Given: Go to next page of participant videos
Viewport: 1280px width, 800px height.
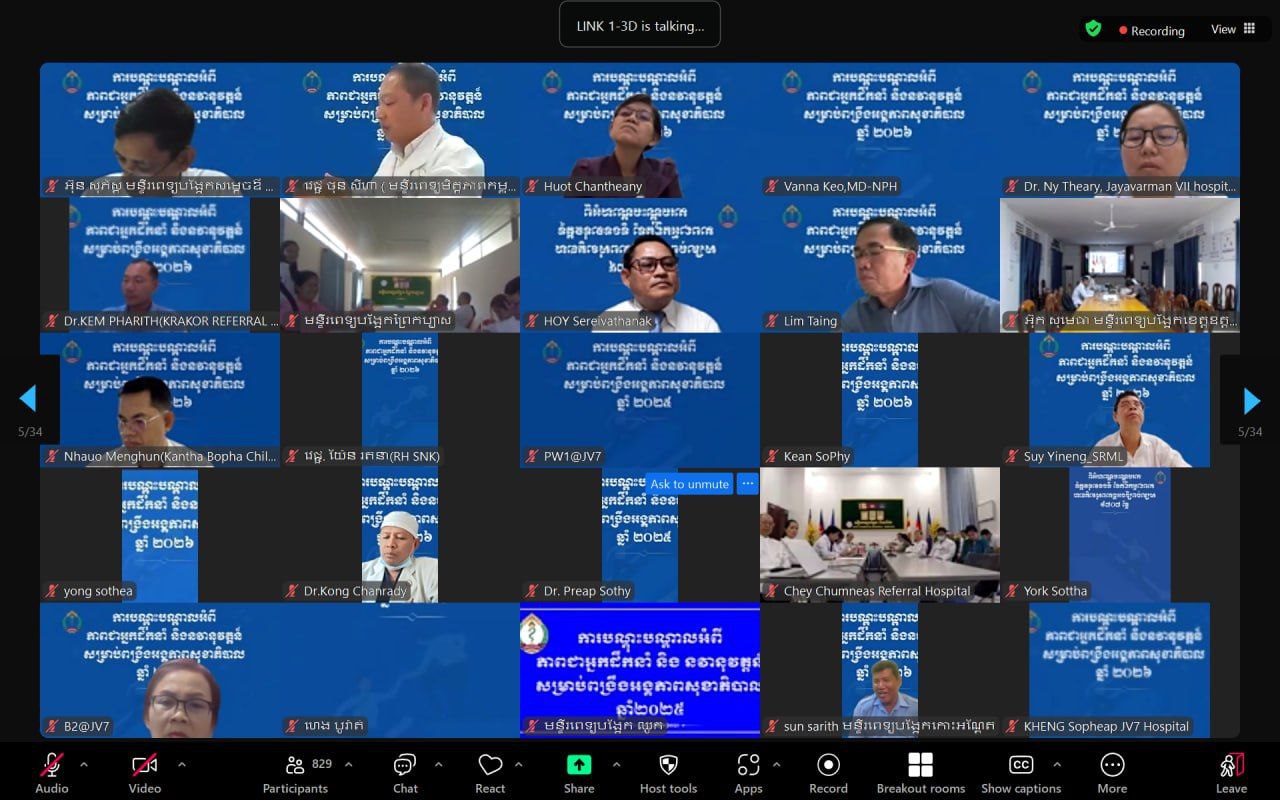Looking at the screenshot, I should [1251, 400].
